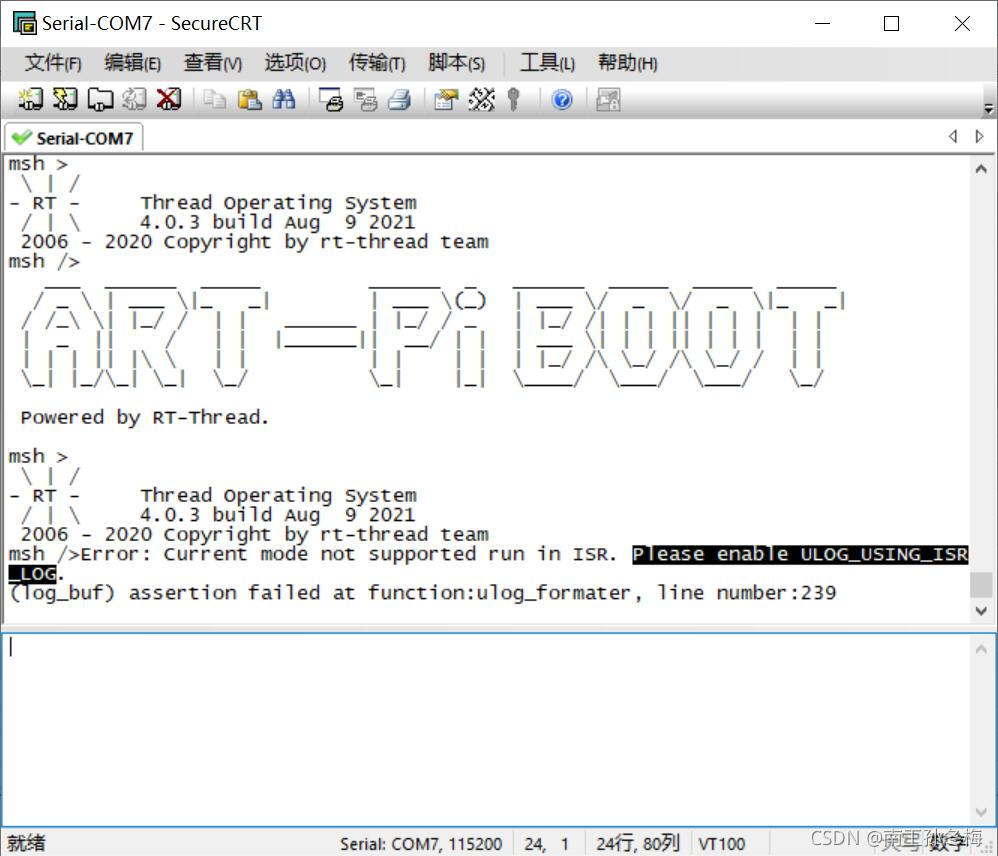This screenshot has height=856, width=998.
Task: Open Find with the binoculars icon
Action: coord(284,99)
